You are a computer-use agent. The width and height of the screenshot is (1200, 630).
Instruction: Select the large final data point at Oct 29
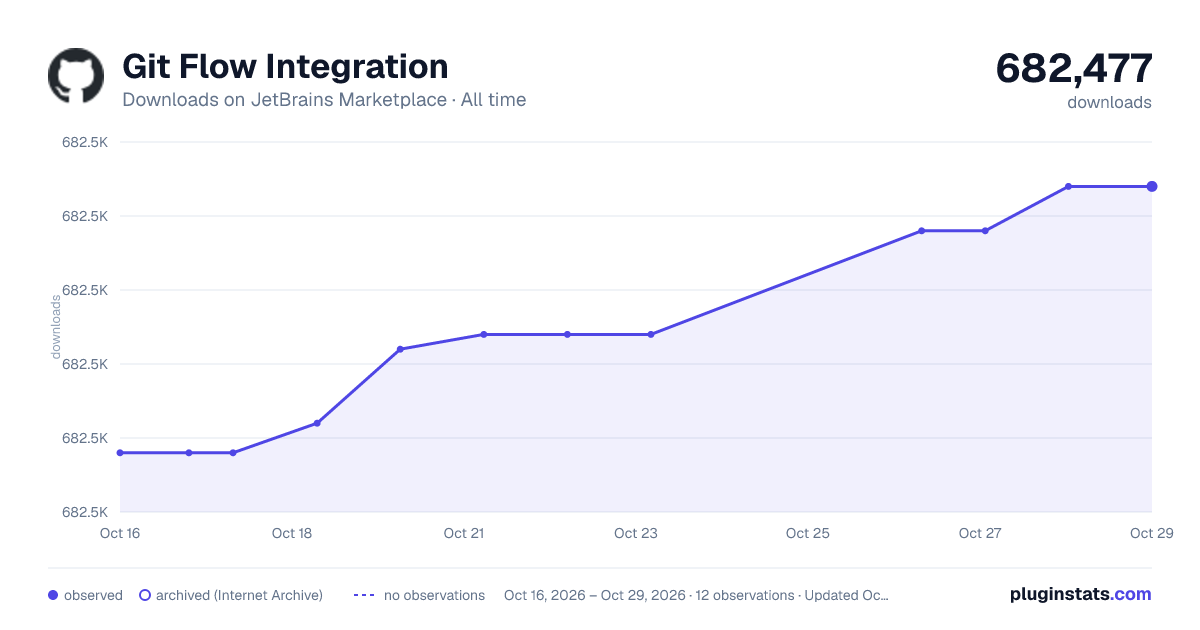tap(1152, 186)
